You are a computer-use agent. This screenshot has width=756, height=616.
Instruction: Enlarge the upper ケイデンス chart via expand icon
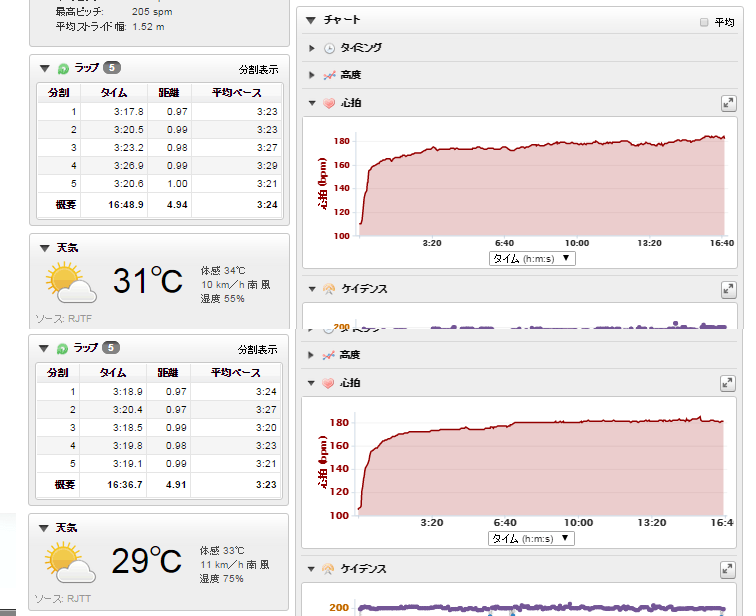tap(729, 289)
